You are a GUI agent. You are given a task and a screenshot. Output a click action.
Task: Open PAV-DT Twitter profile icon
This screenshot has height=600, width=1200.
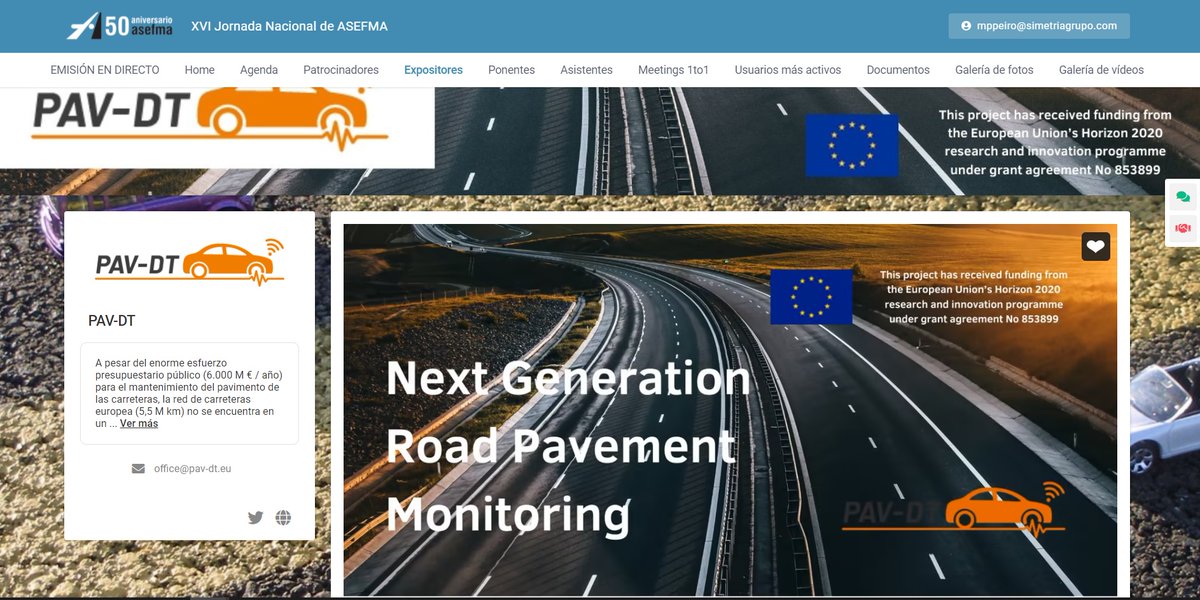coord(255,517)
